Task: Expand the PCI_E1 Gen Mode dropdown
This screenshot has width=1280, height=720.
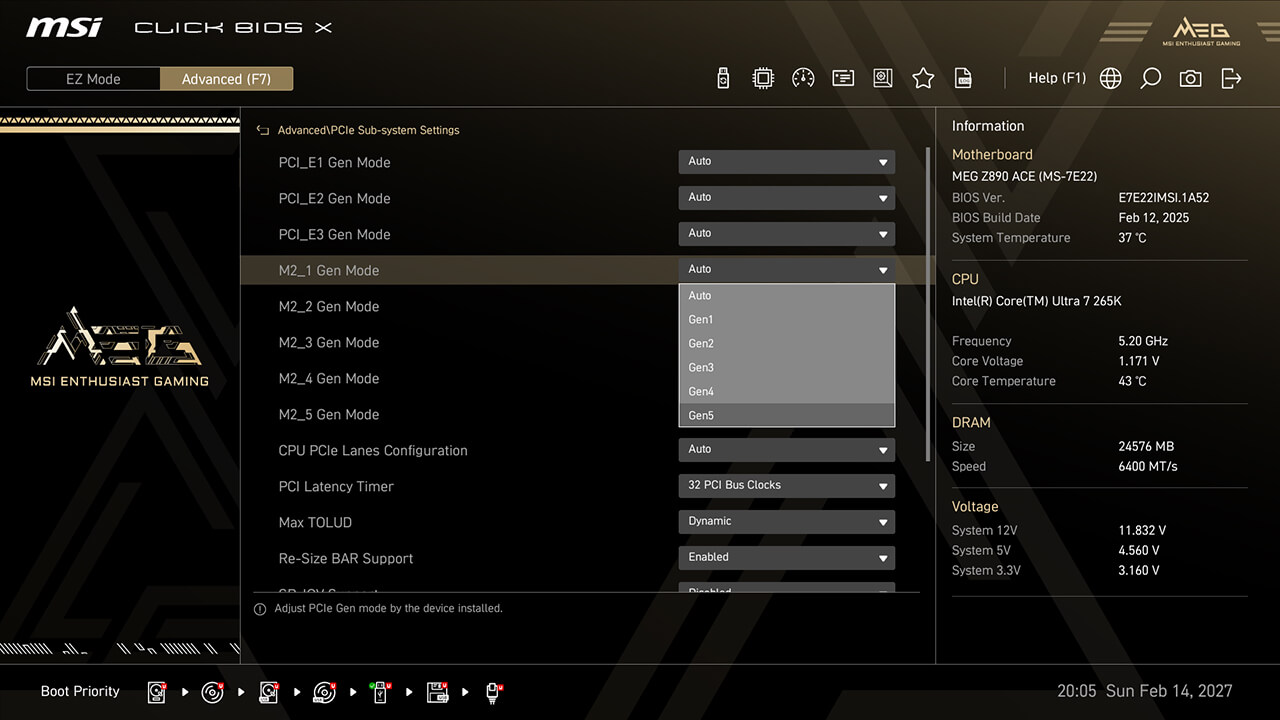Action: pos(786,161)
